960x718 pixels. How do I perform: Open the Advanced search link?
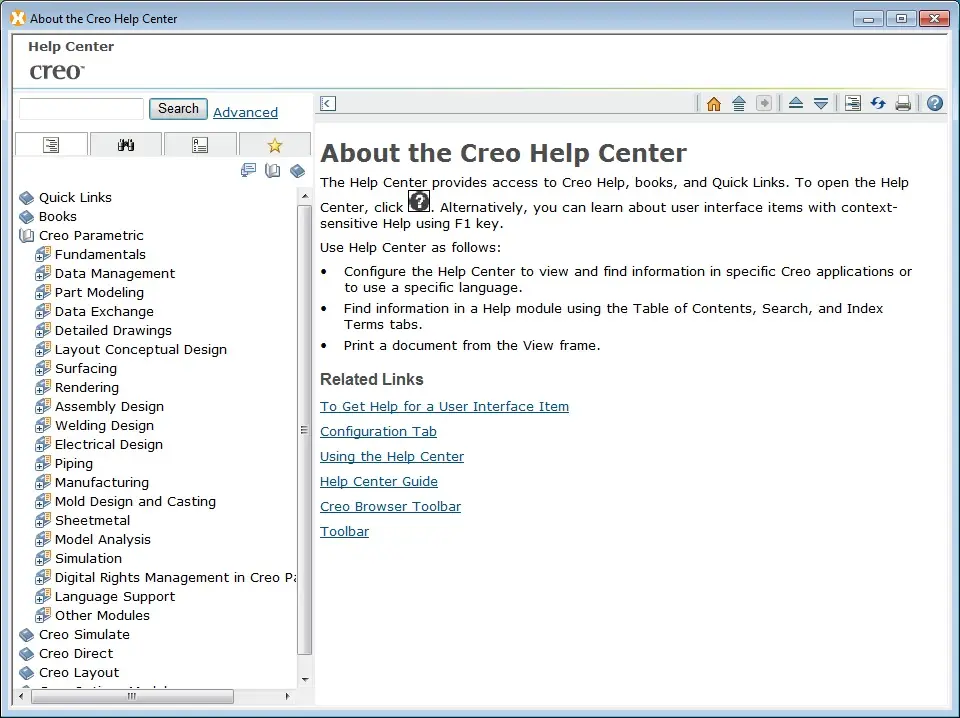[245, 112]
